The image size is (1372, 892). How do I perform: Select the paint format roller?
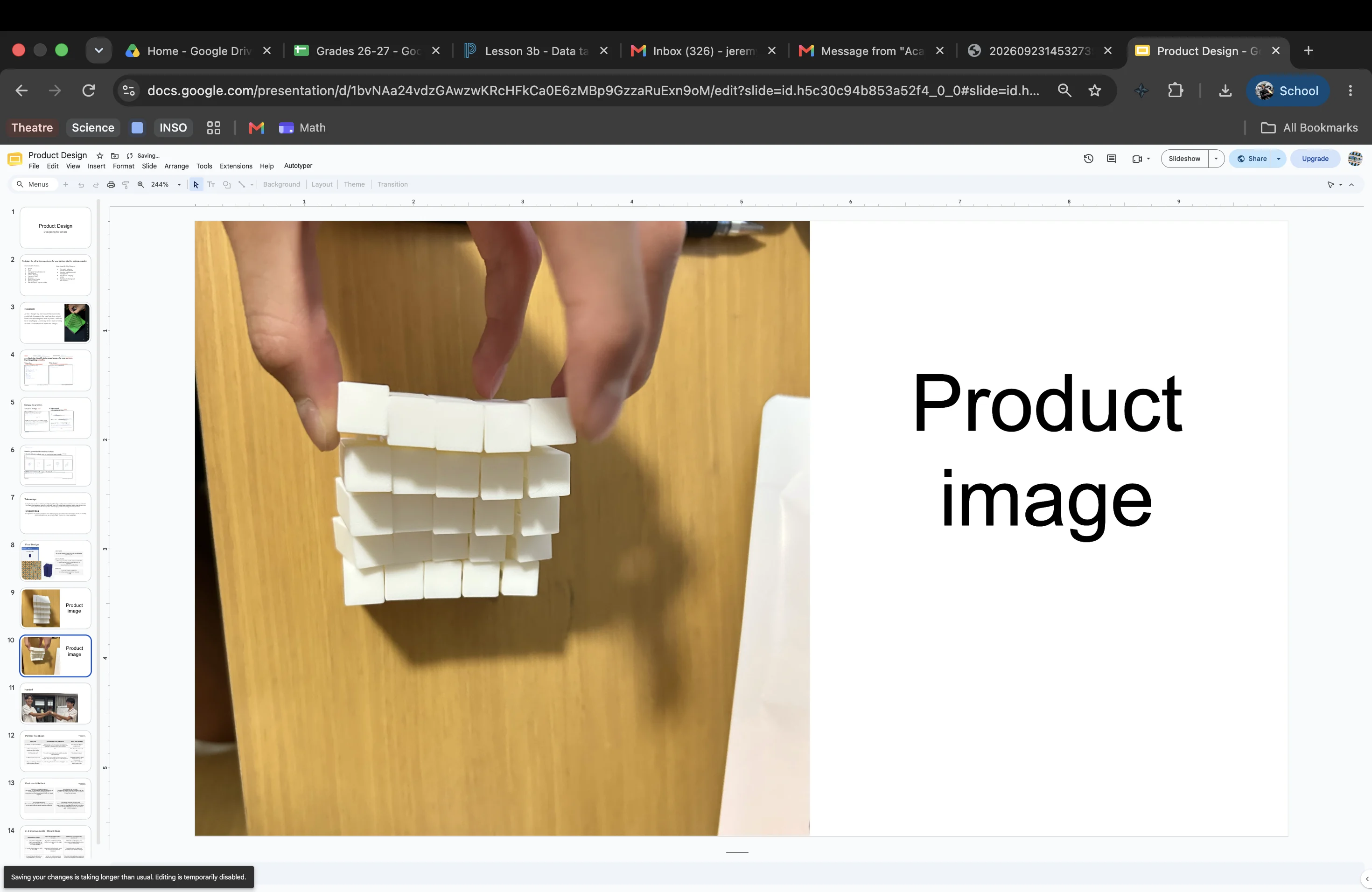click(126, 184)
